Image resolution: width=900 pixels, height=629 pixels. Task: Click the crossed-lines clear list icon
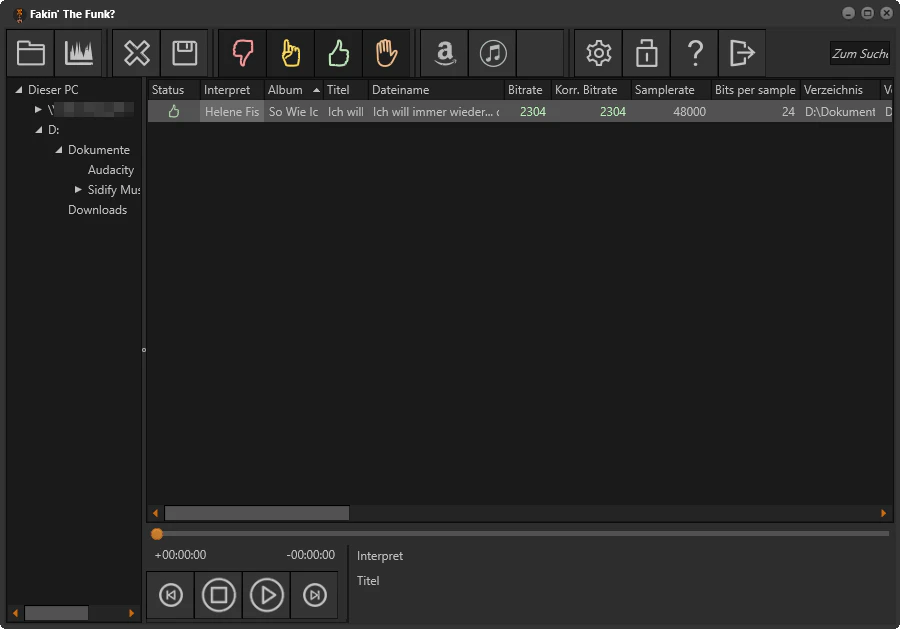[x=137, y=53]
